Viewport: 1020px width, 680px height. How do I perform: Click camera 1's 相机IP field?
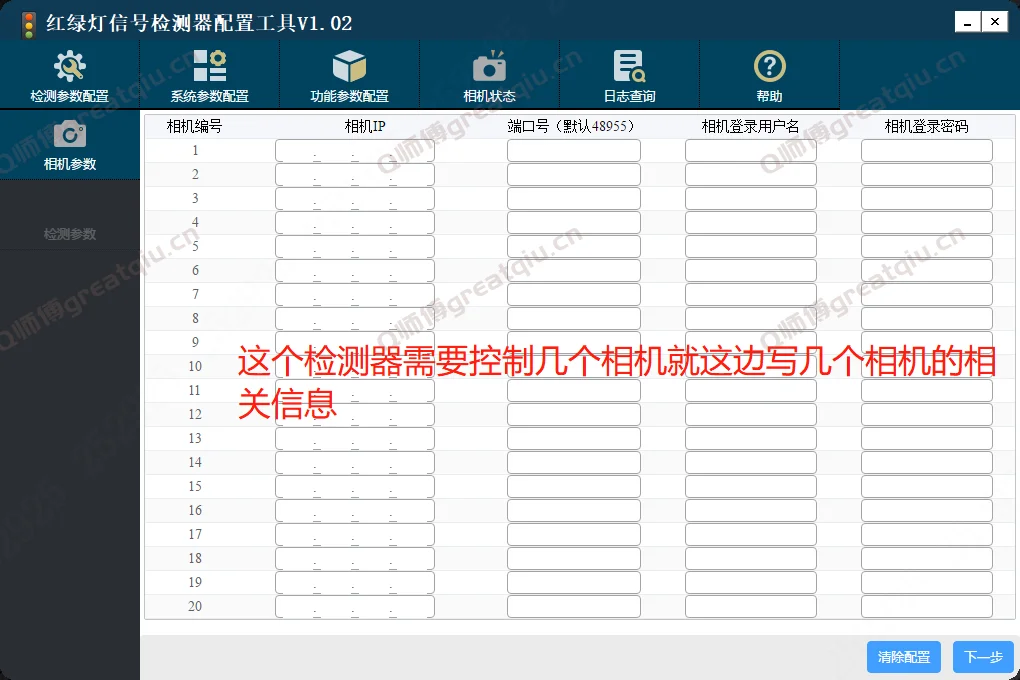click(x=354, y=149)
